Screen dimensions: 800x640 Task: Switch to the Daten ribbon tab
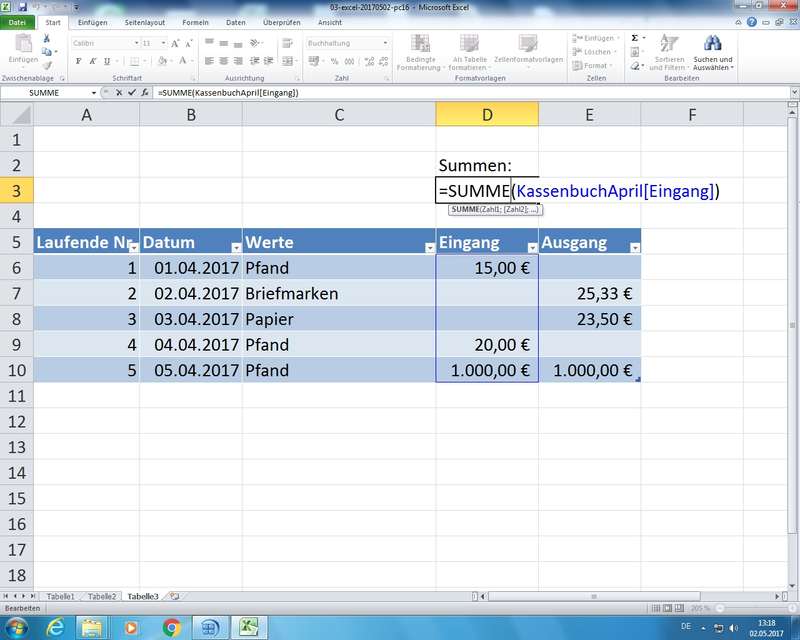236,22
